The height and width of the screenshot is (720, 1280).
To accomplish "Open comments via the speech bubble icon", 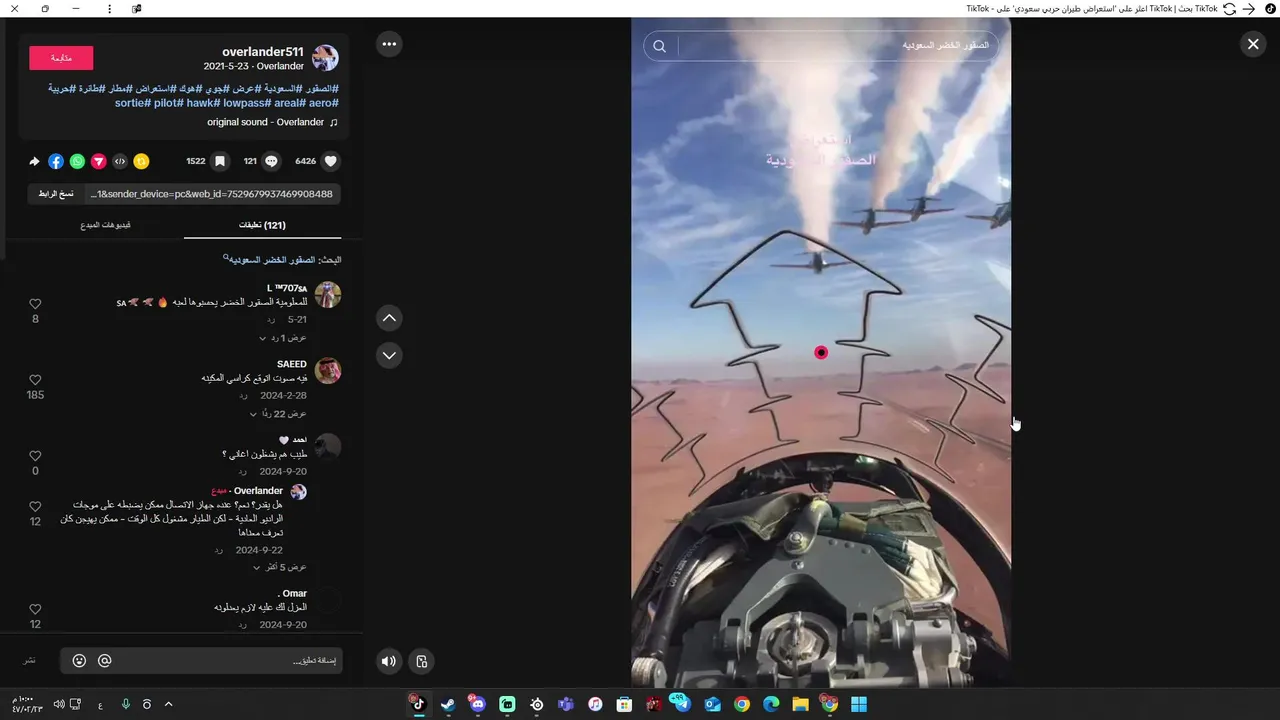I will click(271, 161).
